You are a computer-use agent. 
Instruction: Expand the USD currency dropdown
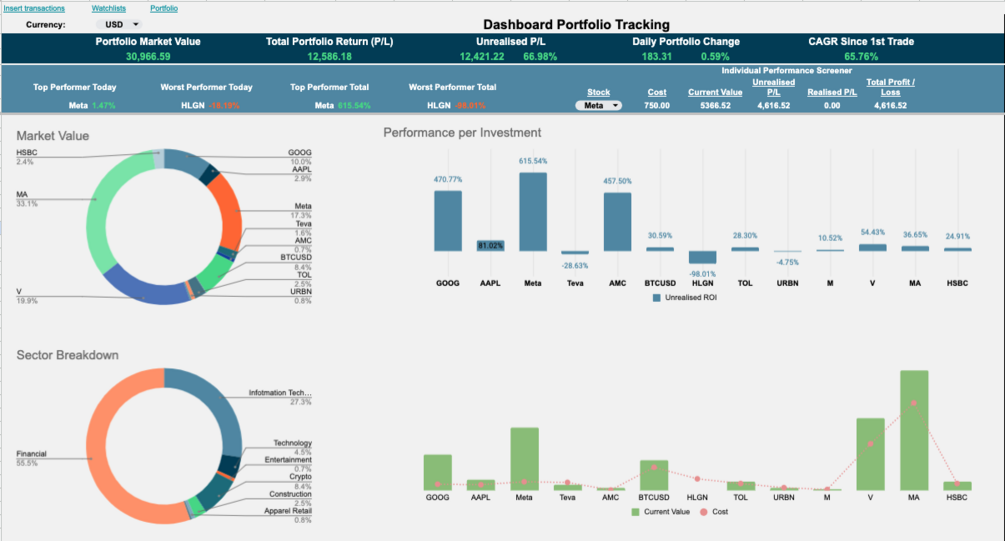pos(119,24)
